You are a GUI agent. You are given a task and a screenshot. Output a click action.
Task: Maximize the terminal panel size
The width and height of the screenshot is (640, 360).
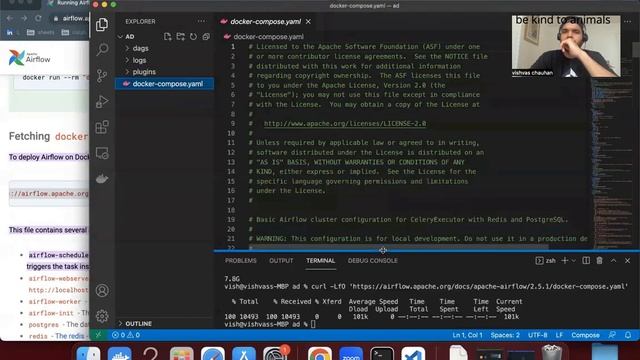(x=613, y=260)
